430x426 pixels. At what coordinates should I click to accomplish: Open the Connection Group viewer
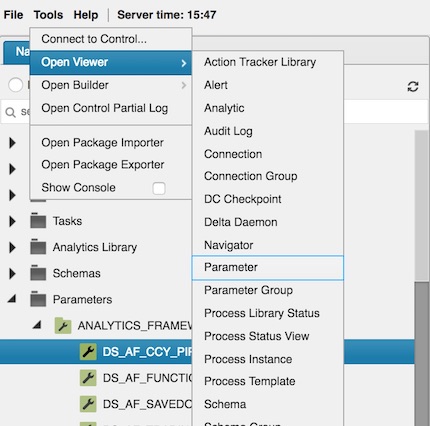268,176
